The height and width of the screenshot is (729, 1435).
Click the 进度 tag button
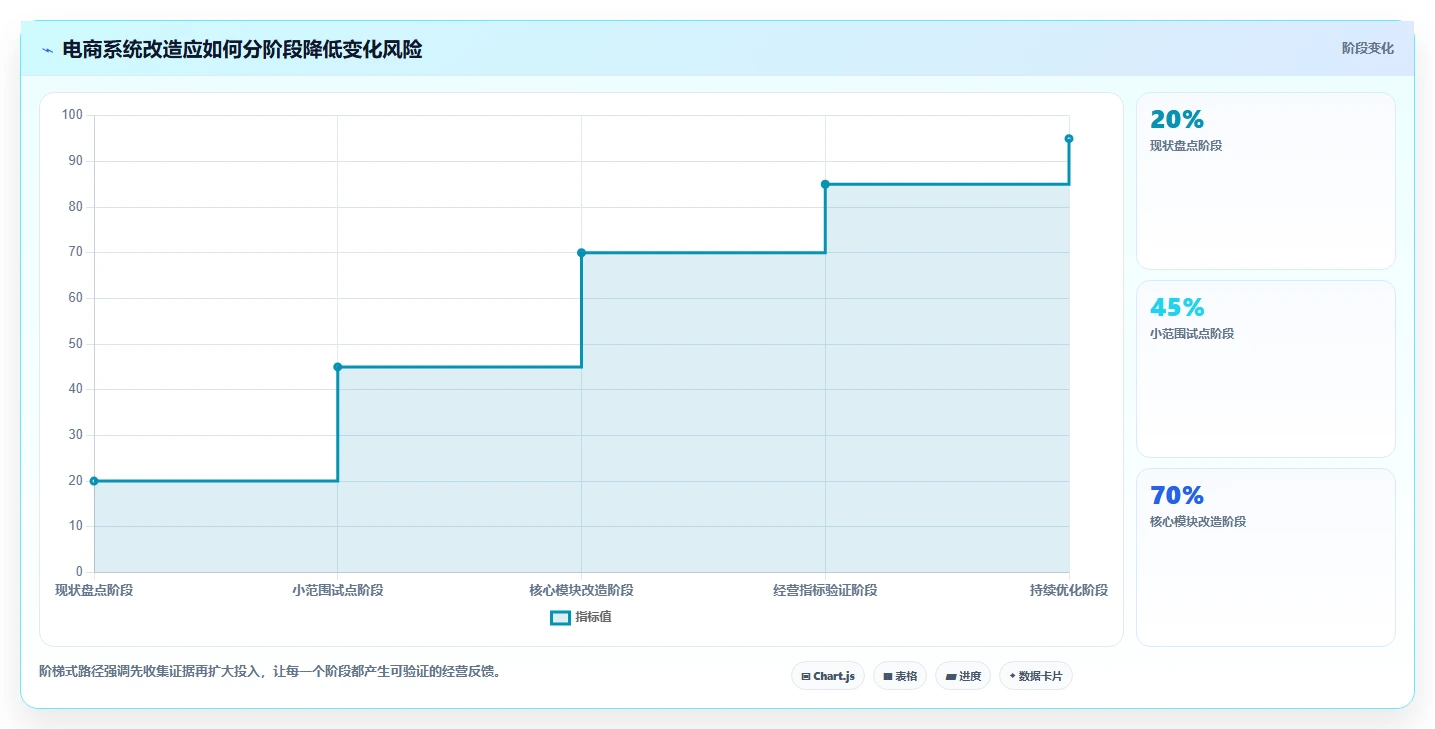tap(963, 676)
